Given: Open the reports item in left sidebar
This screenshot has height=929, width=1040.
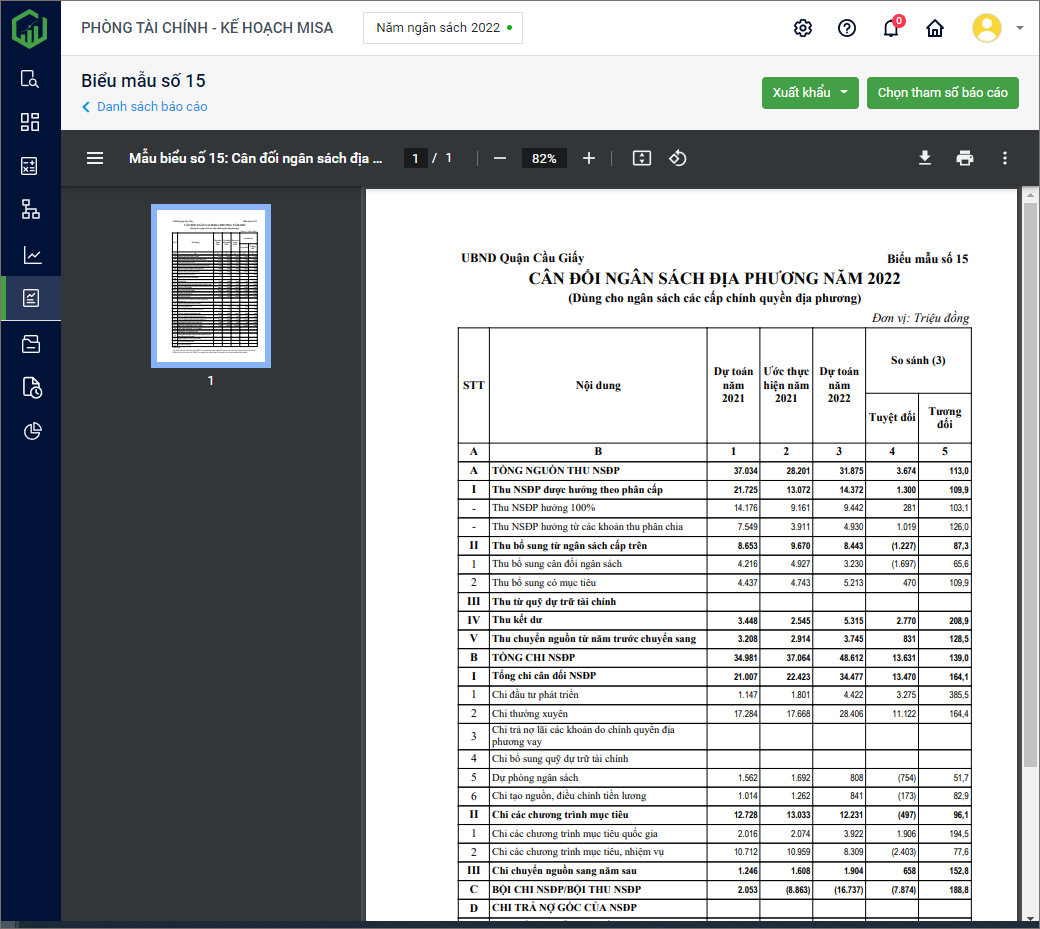Looking at the screenshot, I should pos(30,298).
